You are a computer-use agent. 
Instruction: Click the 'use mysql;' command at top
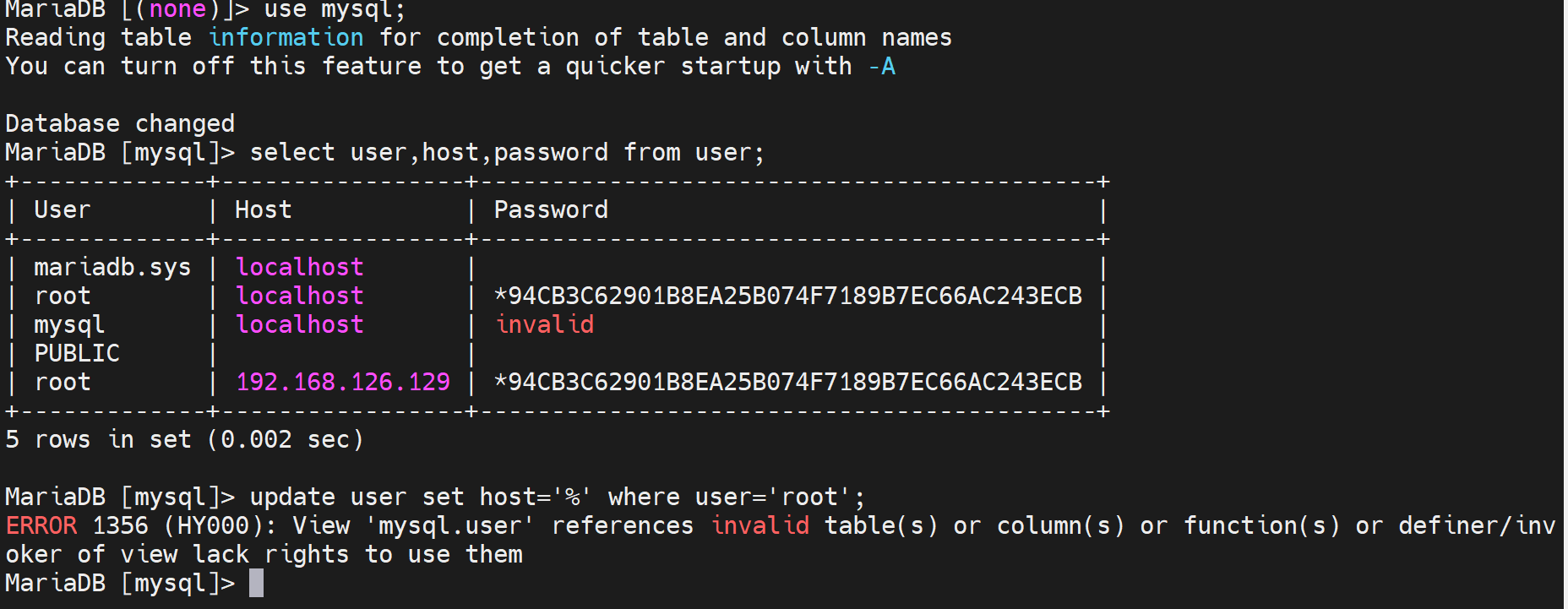[335, 10]
